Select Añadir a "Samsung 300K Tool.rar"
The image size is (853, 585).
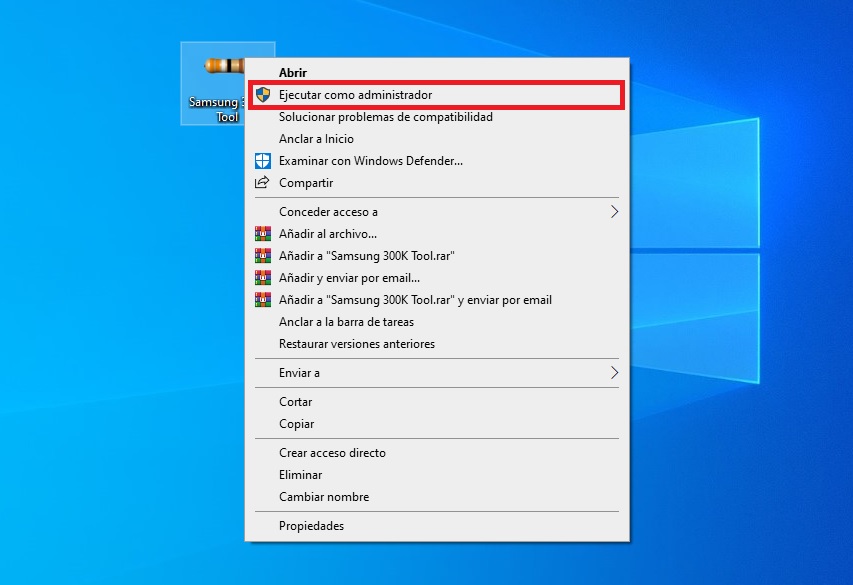tap(437, 256)
